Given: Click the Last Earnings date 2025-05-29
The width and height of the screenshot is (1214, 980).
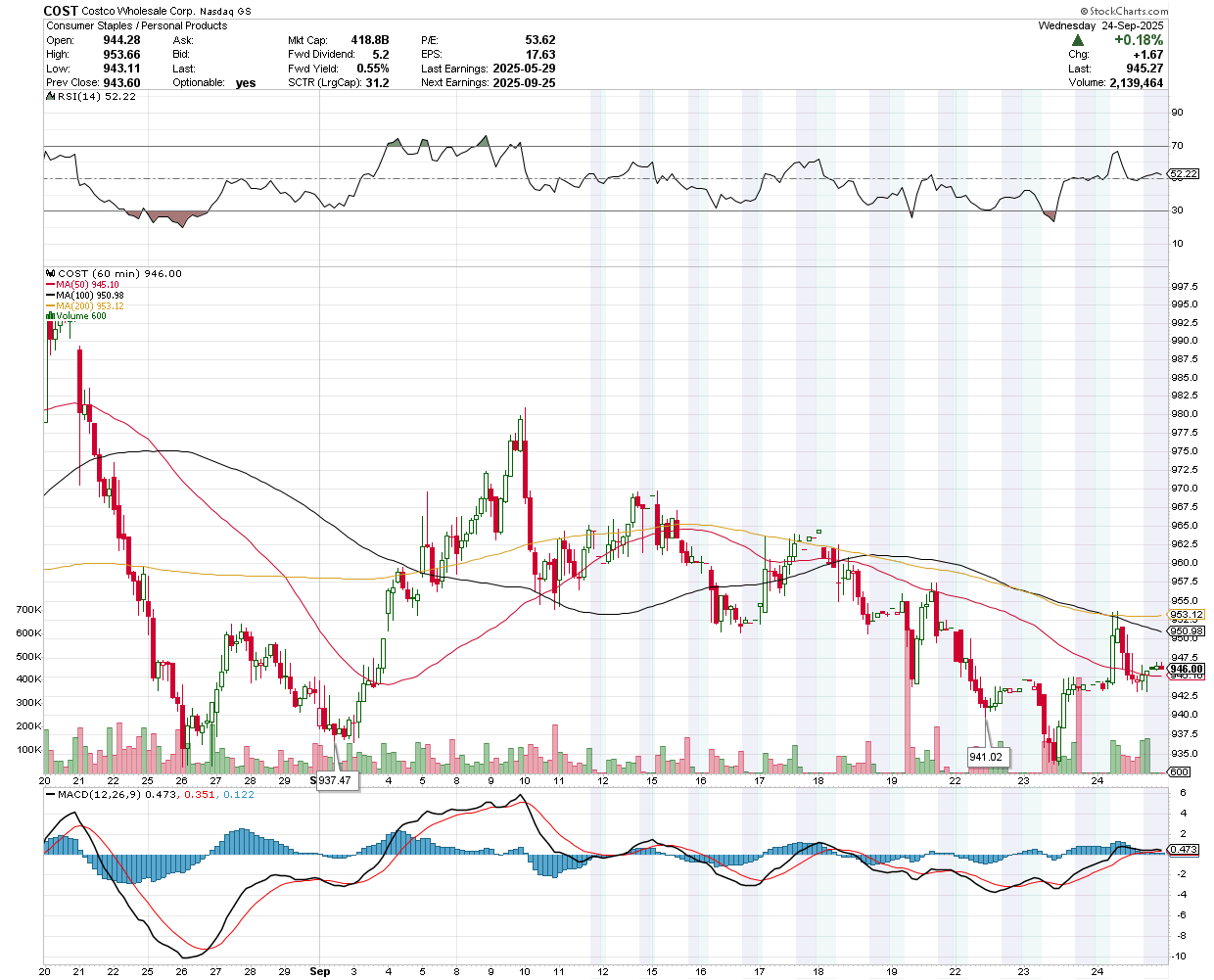Looking at the screenshot, I should click(524, 69).
